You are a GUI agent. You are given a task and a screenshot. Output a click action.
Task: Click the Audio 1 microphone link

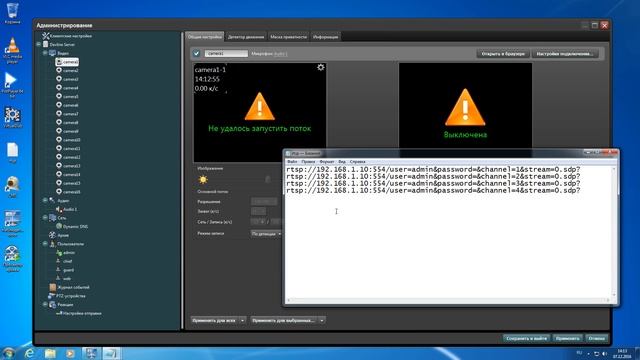(x=280, y=54)
